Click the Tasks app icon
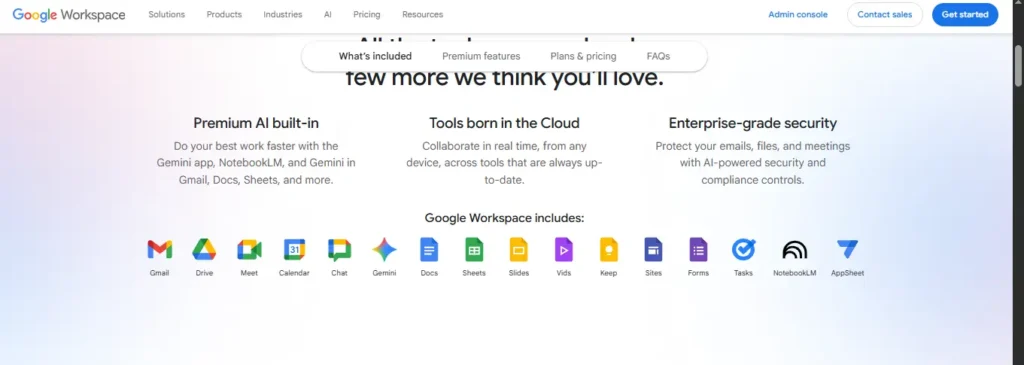The image size is (1024, 365). pyautogui.click(x=743, y=249)
